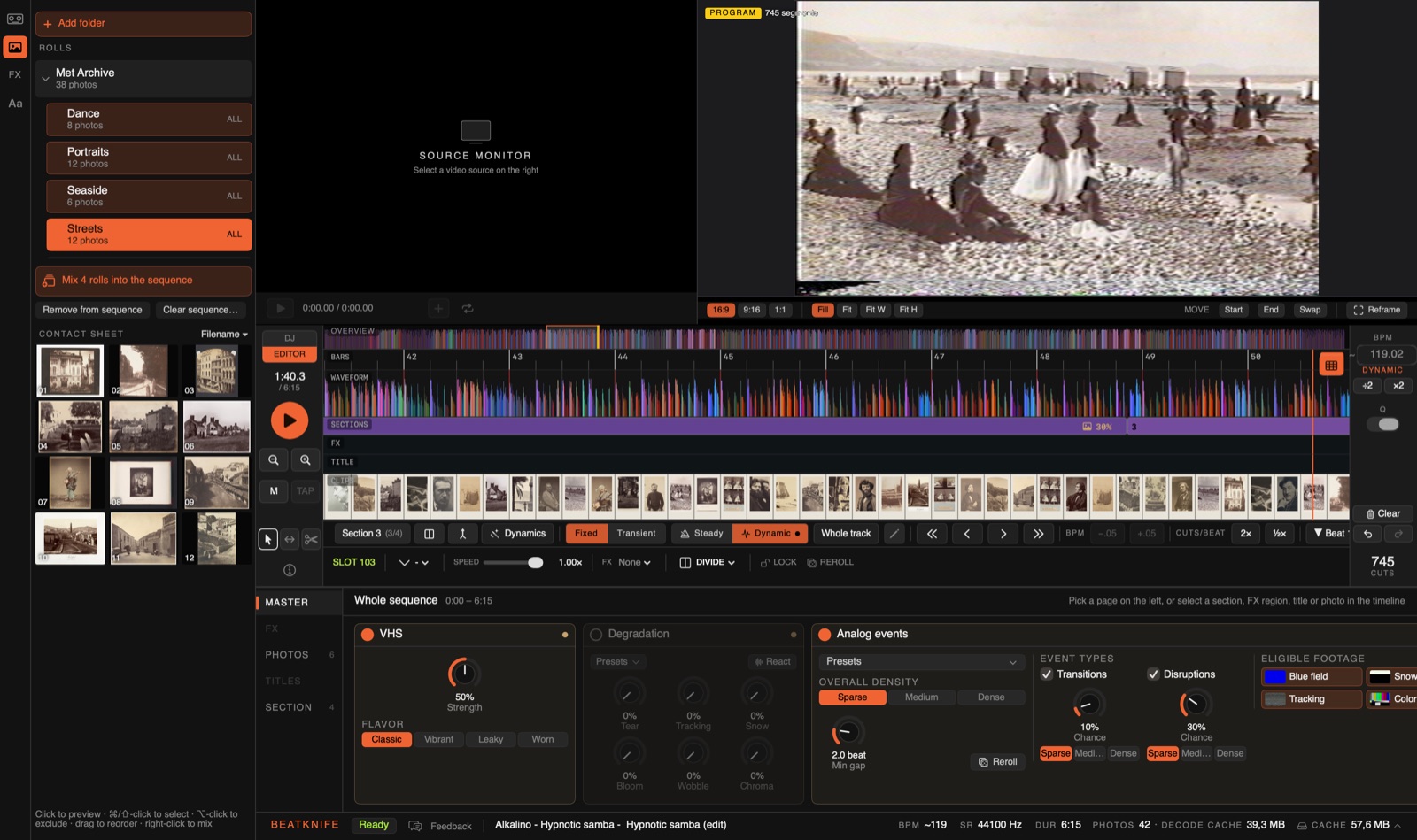
Task: Zoom out the timeline with the magnifier
Action: tap(274, 460)
